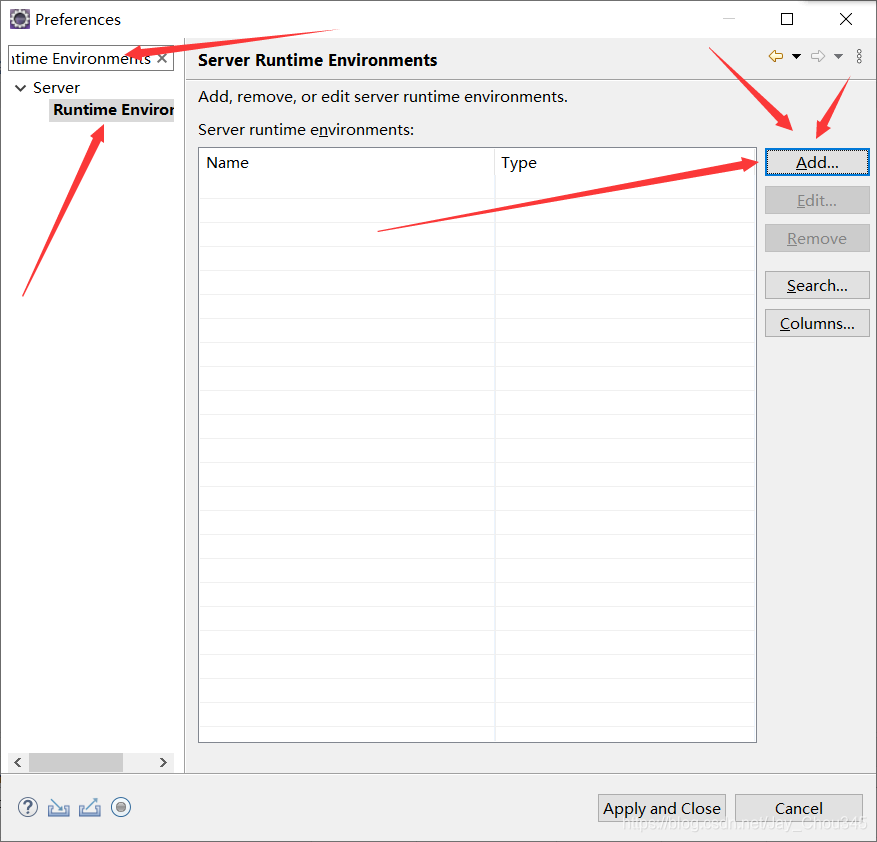Sort by the Name column header
877x842 pixels.
347,163
